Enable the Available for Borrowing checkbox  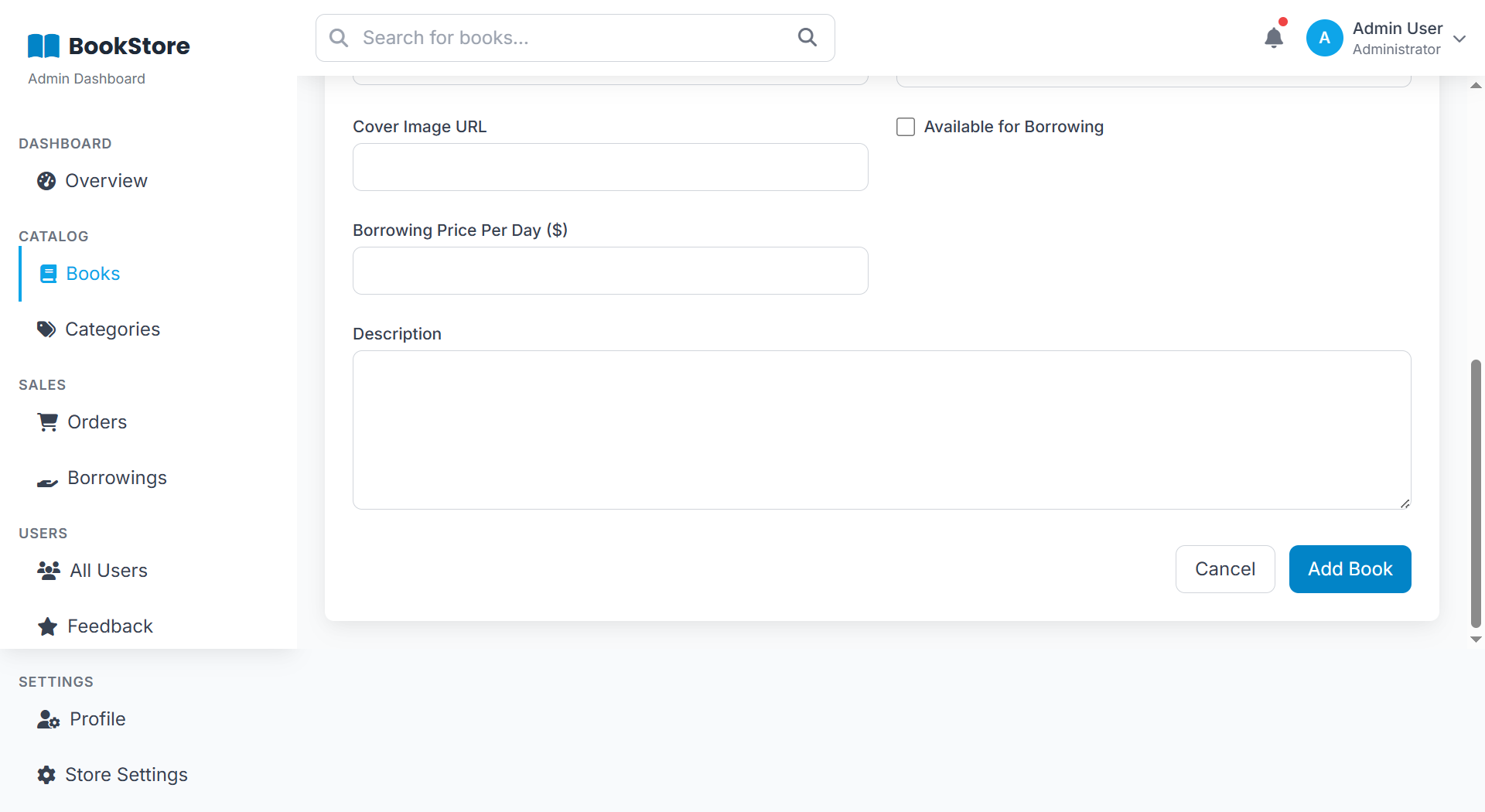point(906,127)
